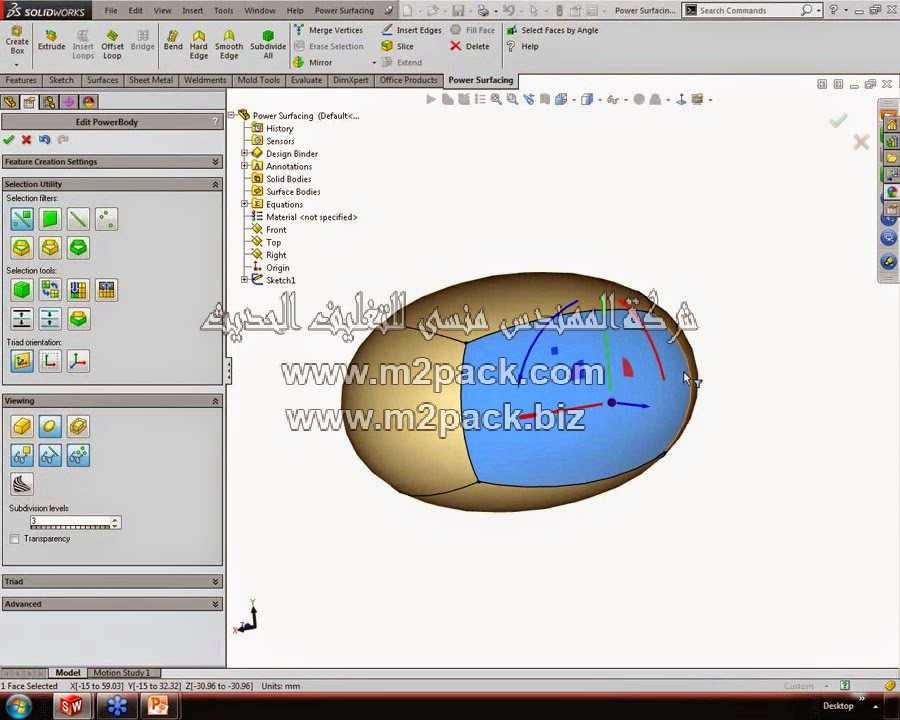Select the green cube selection tool
This screenshot has width=900, height=720.
coord(22,289)
